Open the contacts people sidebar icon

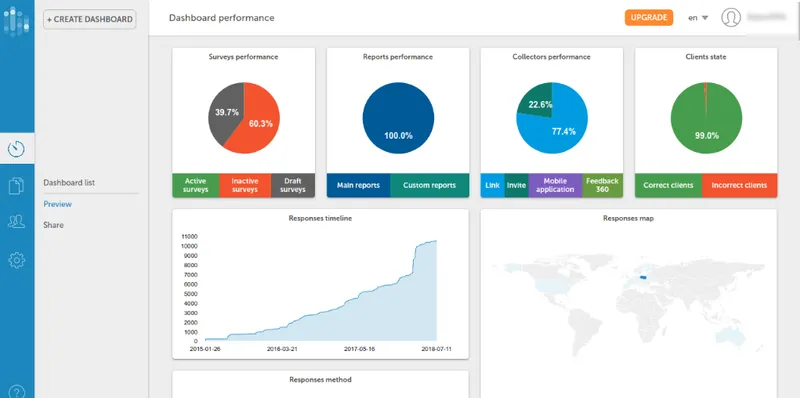[x=16, y=221]
